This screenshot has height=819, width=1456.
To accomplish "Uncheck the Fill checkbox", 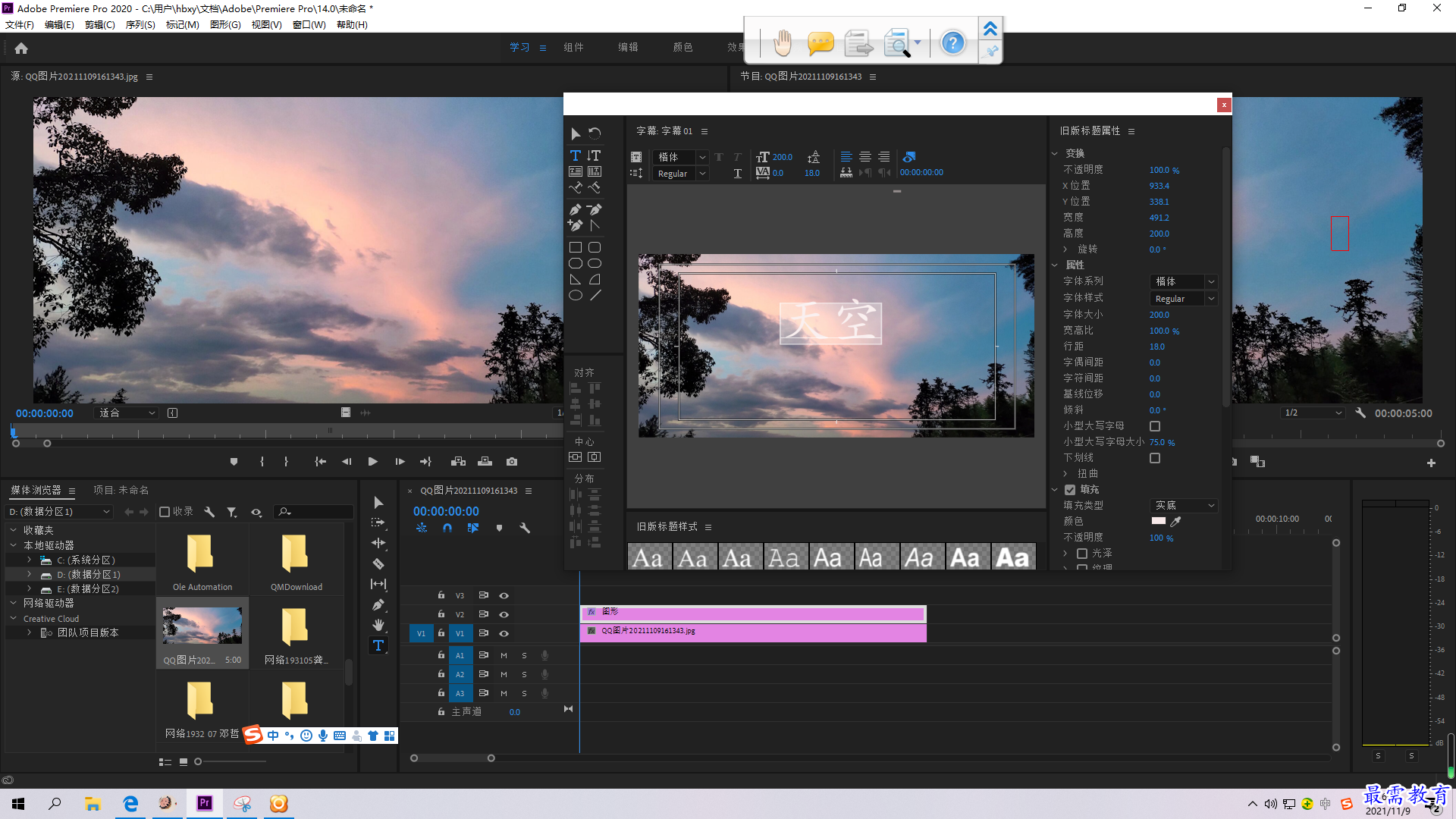I will pos(1070,490).
